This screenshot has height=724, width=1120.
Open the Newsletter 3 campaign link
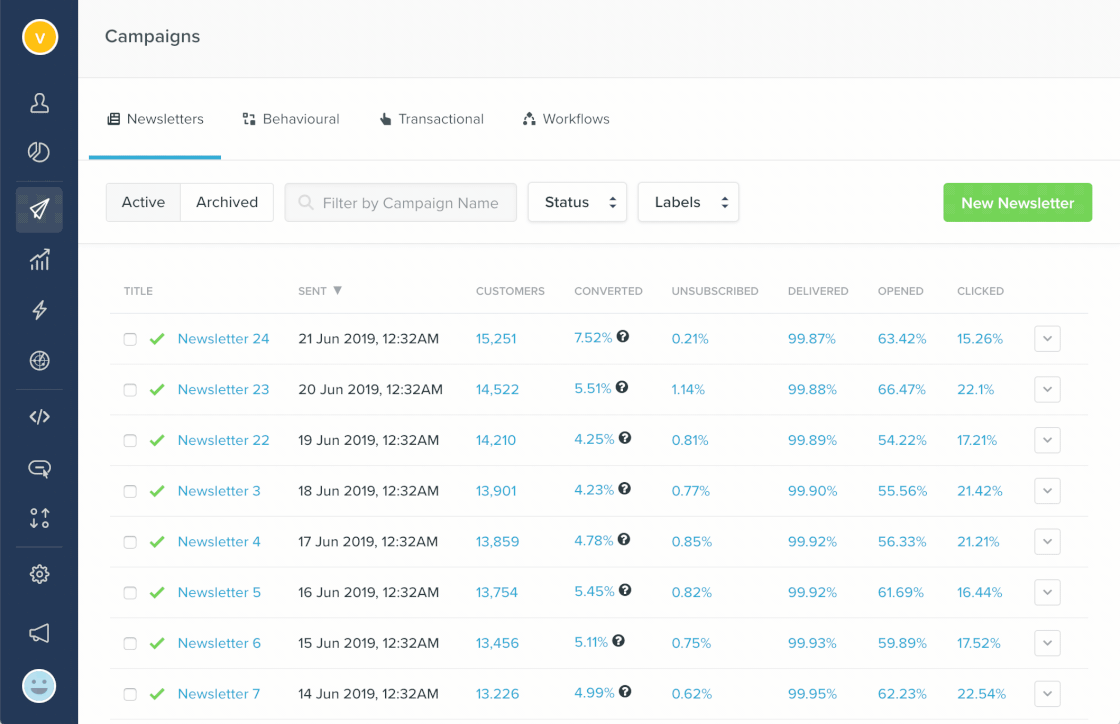219,491
